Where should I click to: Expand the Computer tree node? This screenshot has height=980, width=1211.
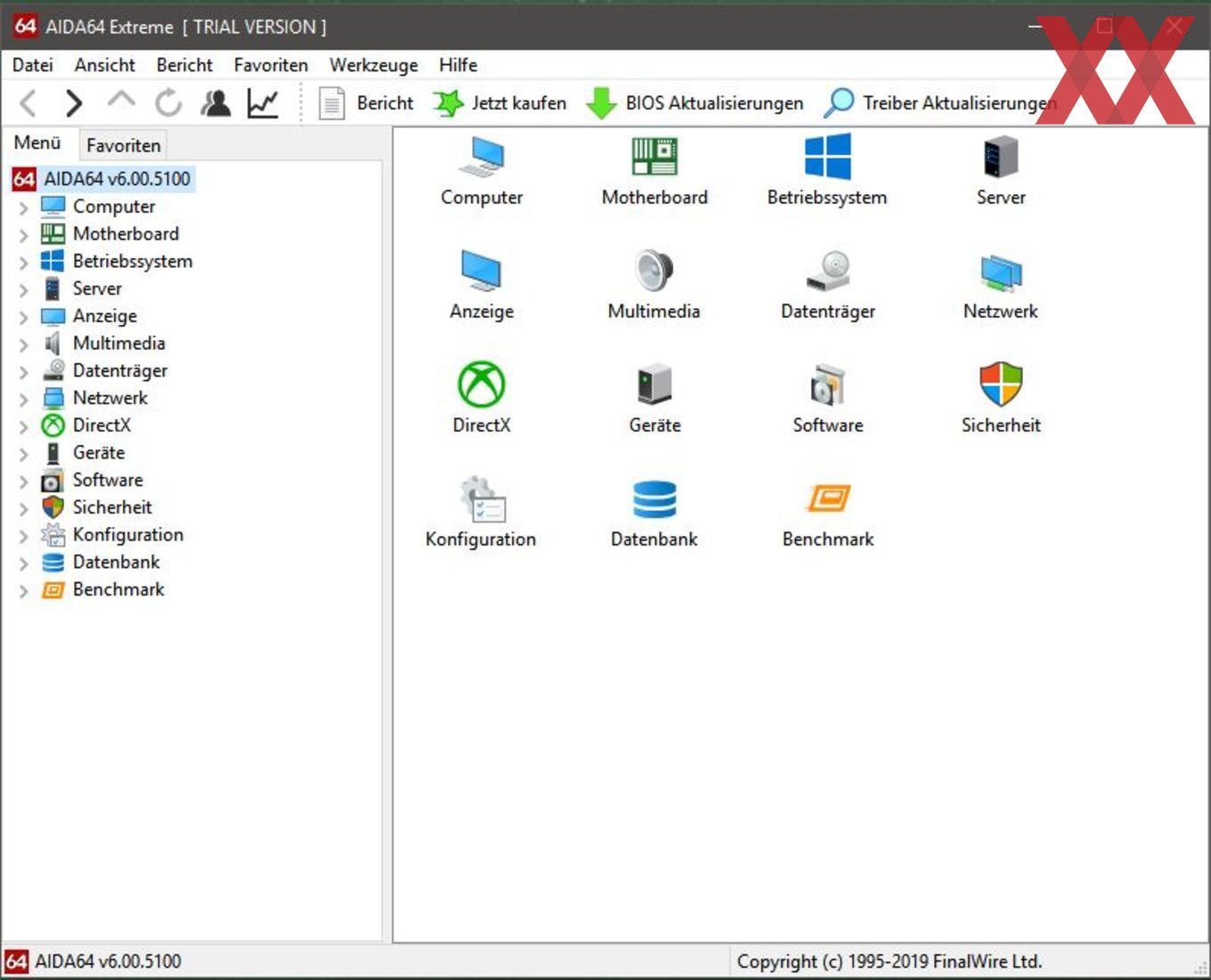click(x=24, y=208)
